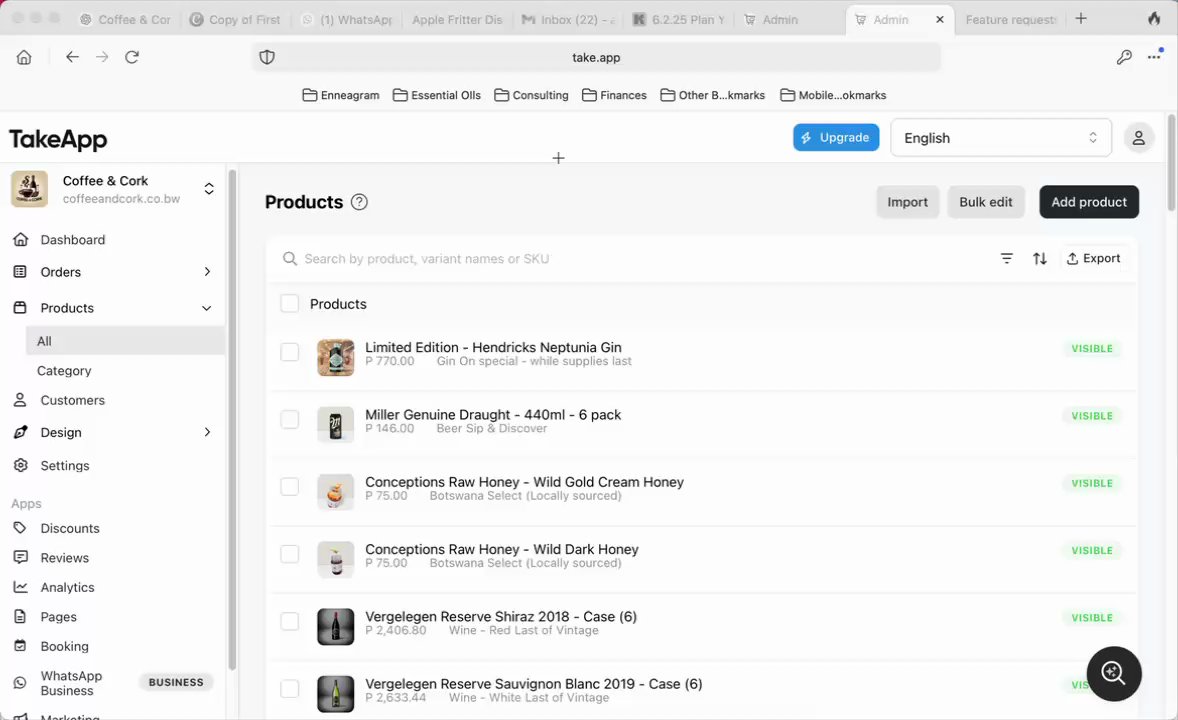
Task: Open the Consulting bookmarks folder
Action: [x=531, y=95]
